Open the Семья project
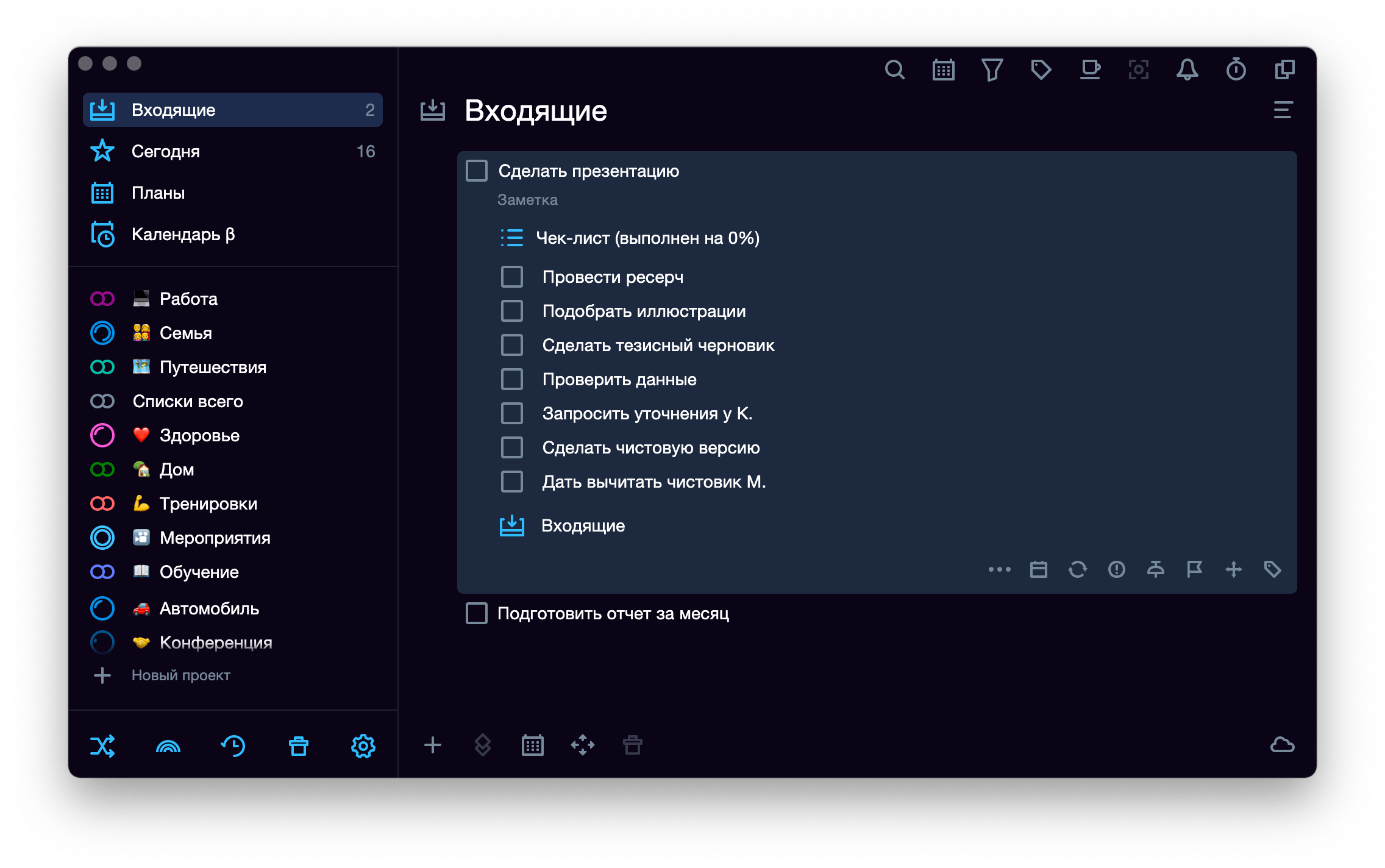1385x868 pixels. [x=233, y=333]
